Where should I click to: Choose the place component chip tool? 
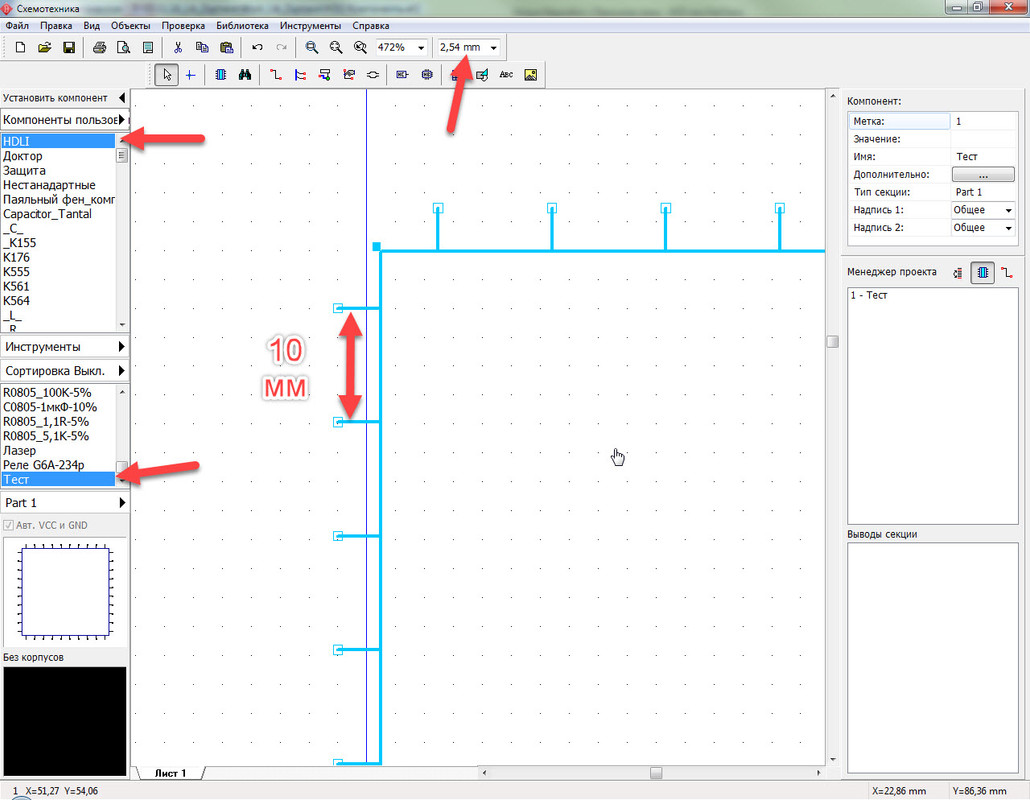click(221, 75)
